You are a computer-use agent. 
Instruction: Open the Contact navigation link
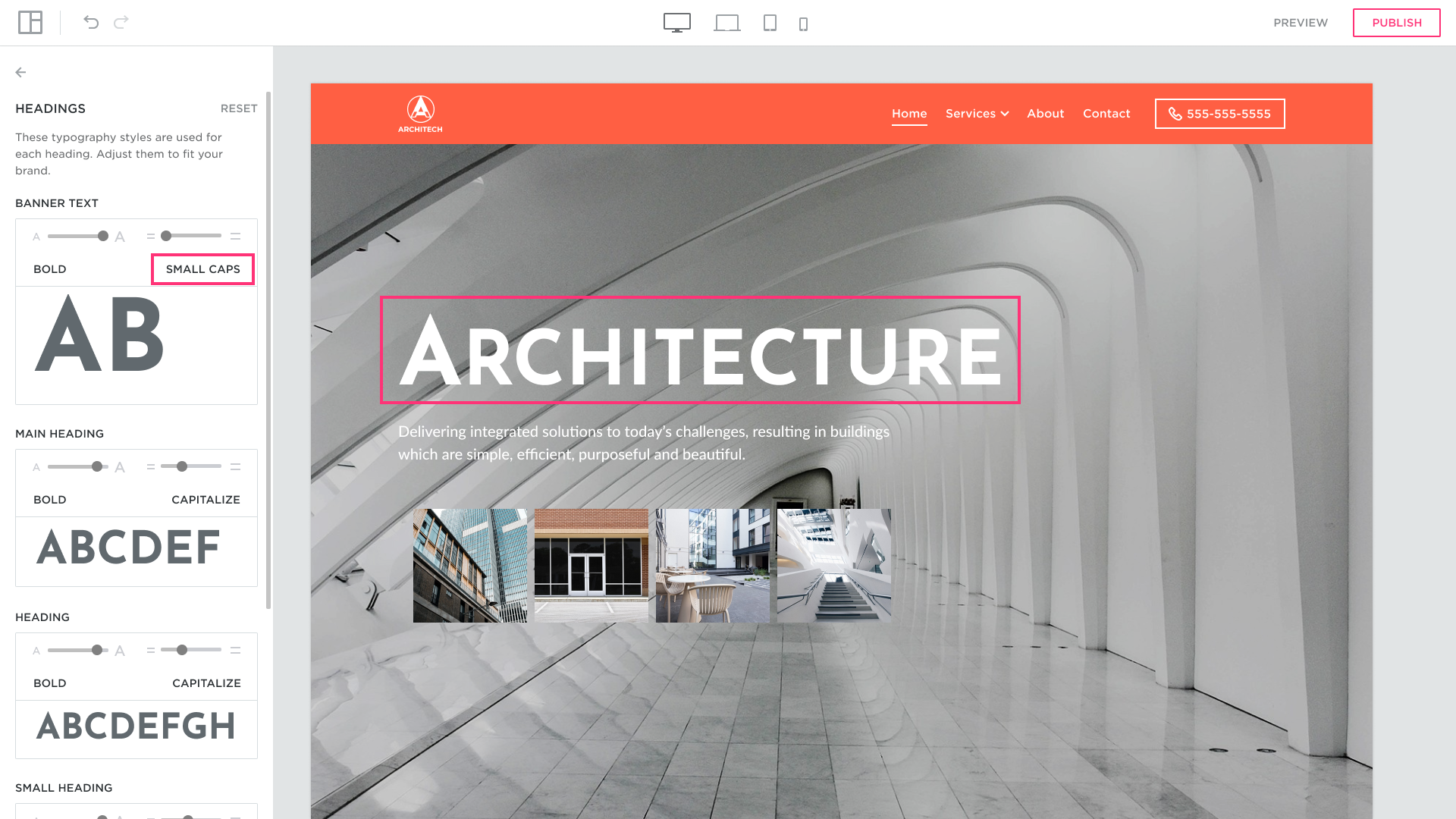click(x=1106, y=114)
